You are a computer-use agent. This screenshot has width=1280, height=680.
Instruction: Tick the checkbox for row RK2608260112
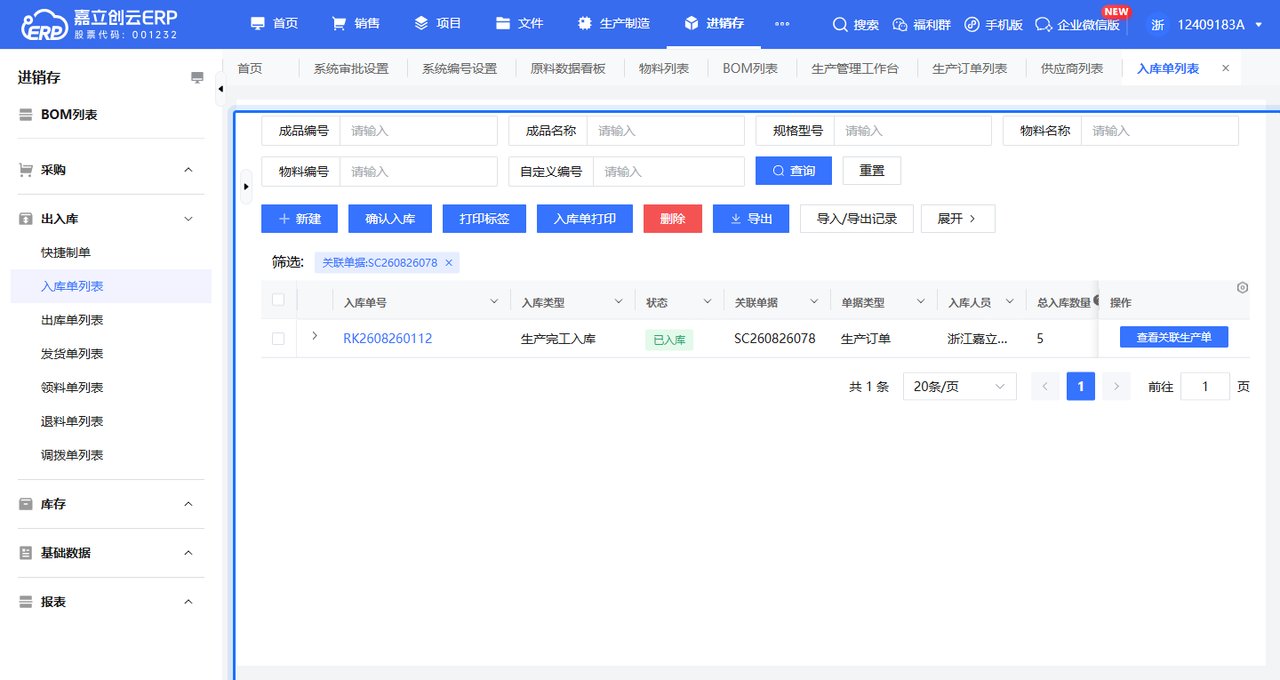(278, 339)
